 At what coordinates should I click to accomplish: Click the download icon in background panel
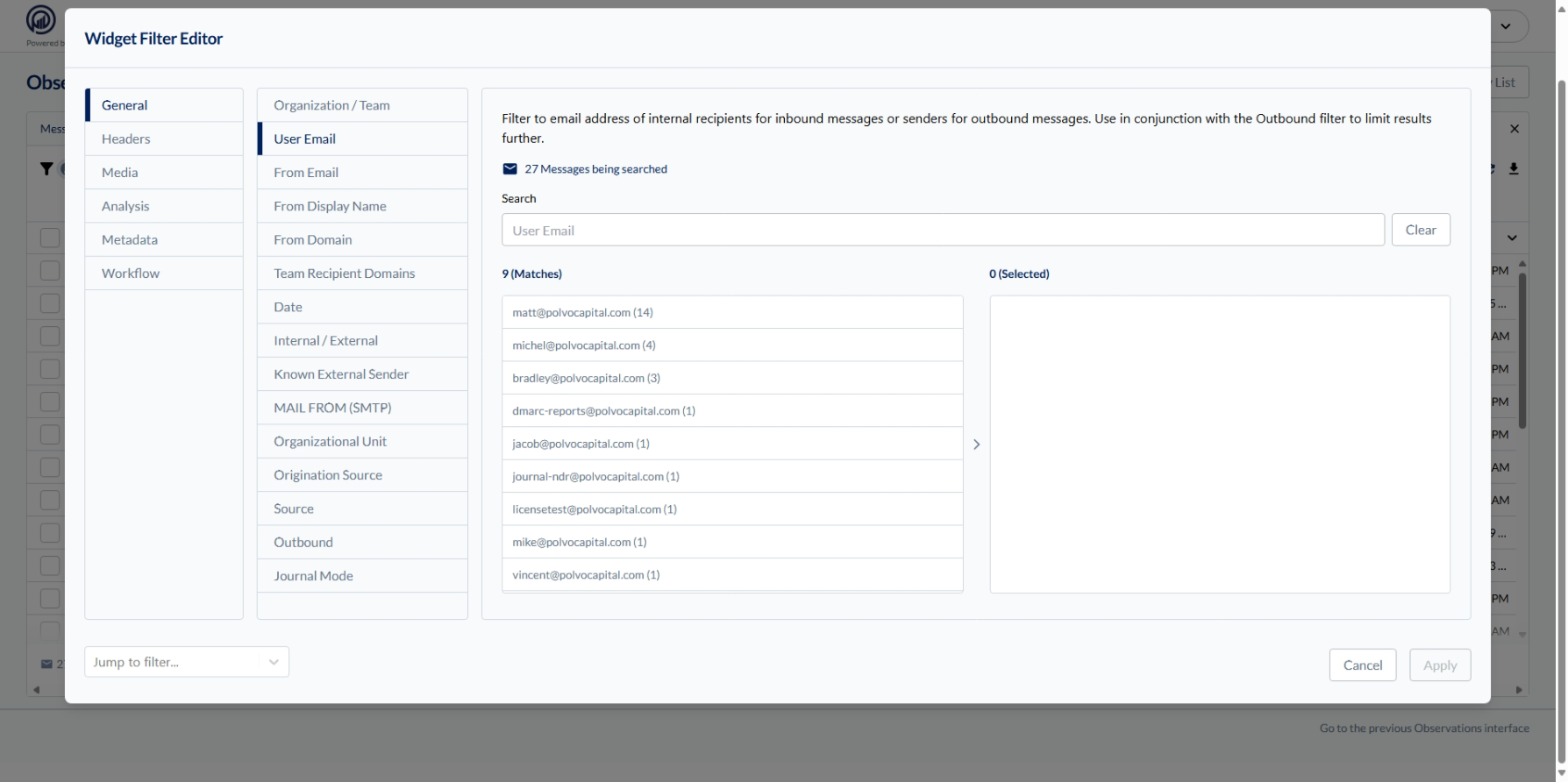point(1514,168)
